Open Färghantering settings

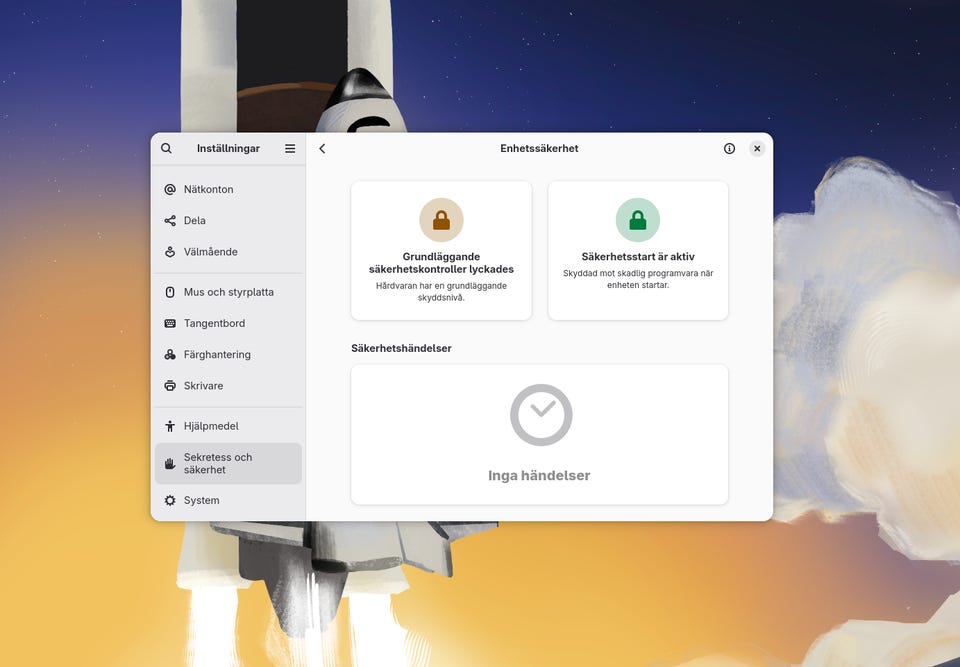point(228,355)
